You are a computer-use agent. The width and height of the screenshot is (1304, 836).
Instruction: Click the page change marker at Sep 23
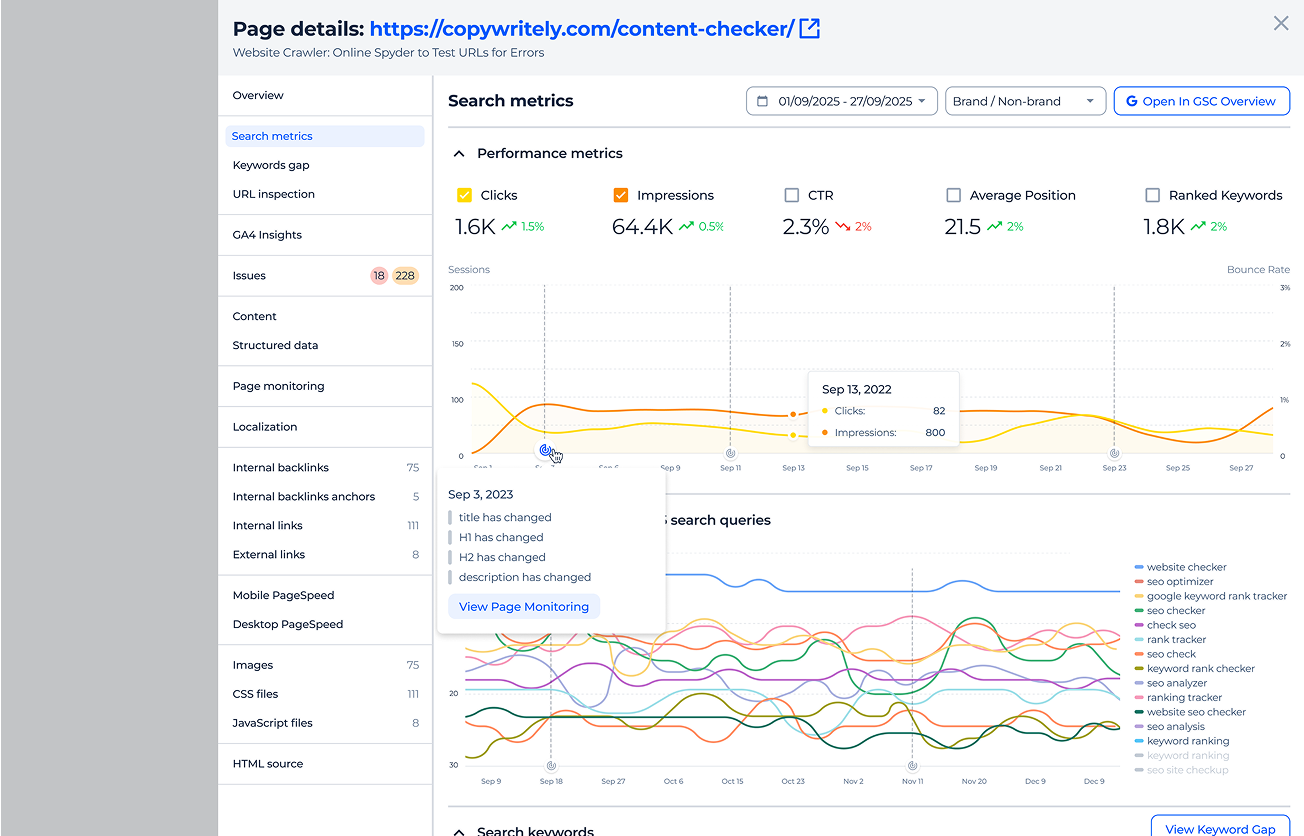[x=1114, y=453]
